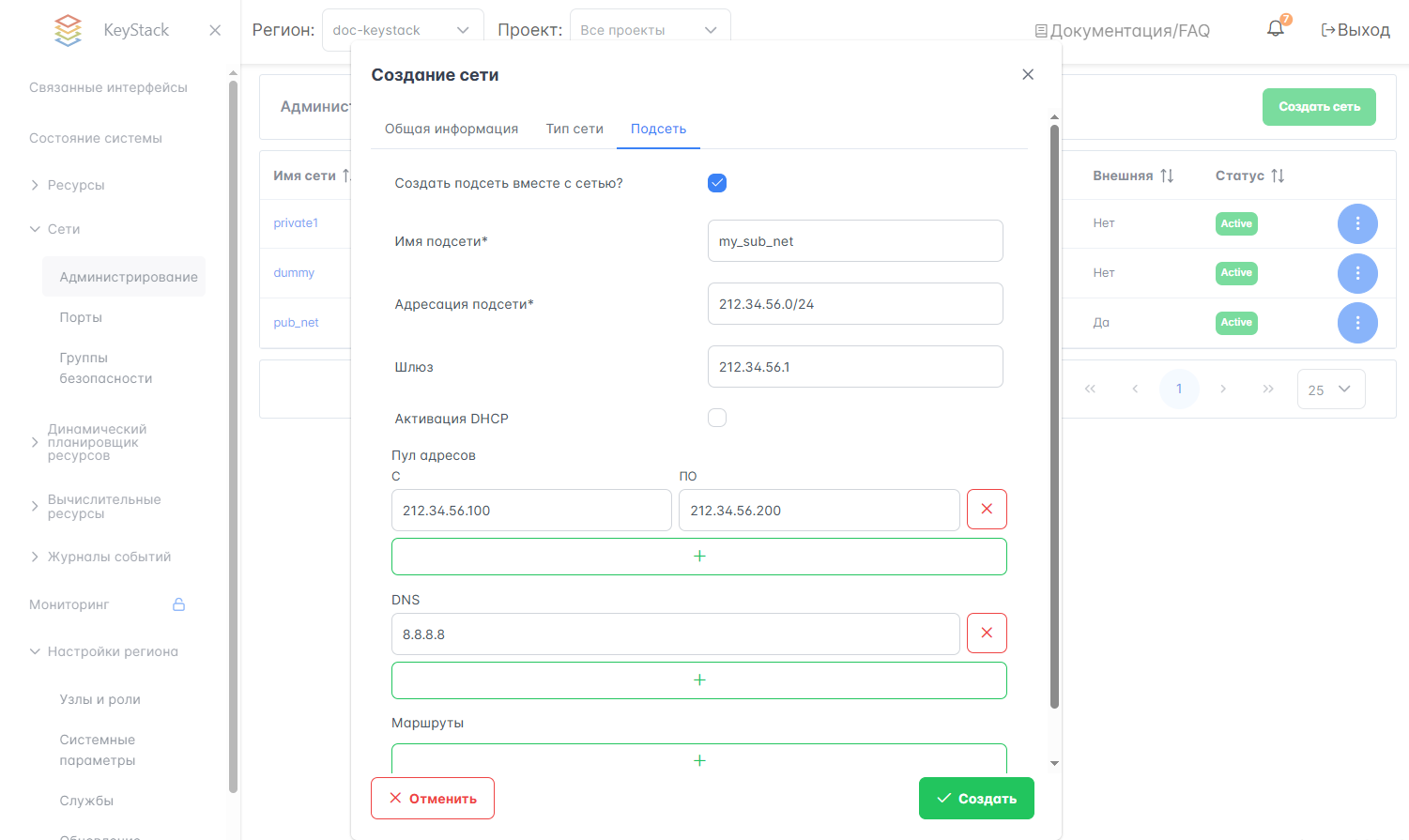Open the Регион doc-keystack dropdown
1409x840 pixels.
coord(402,30)
